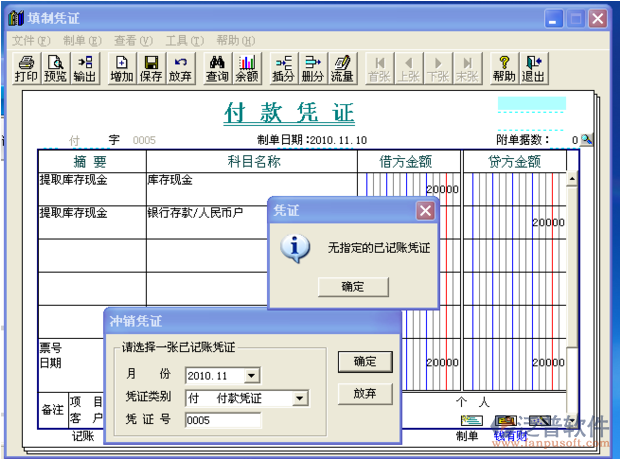
Task: Click the 插分 (Insert entry) toolbar icon
Action: coord(283,68)
